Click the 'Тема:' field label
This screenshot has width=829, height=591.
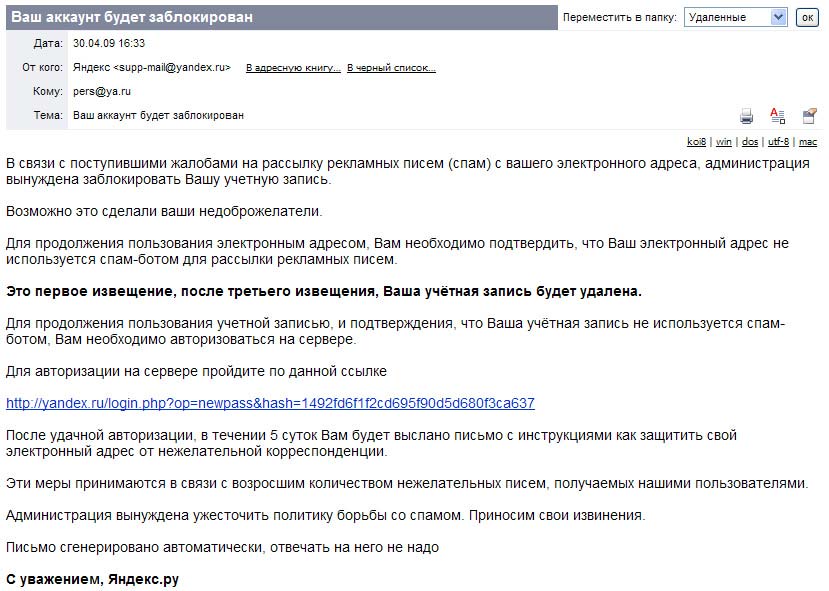[48, 115]
